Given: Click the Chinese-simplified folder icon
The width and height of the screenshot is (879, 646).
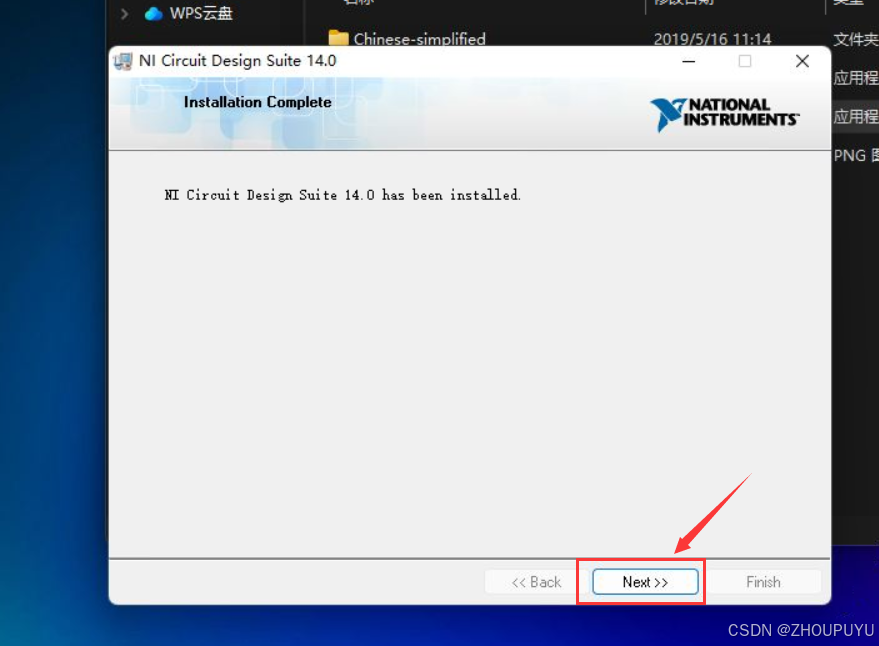Looking at the screenshot, I should pos(338,38).
